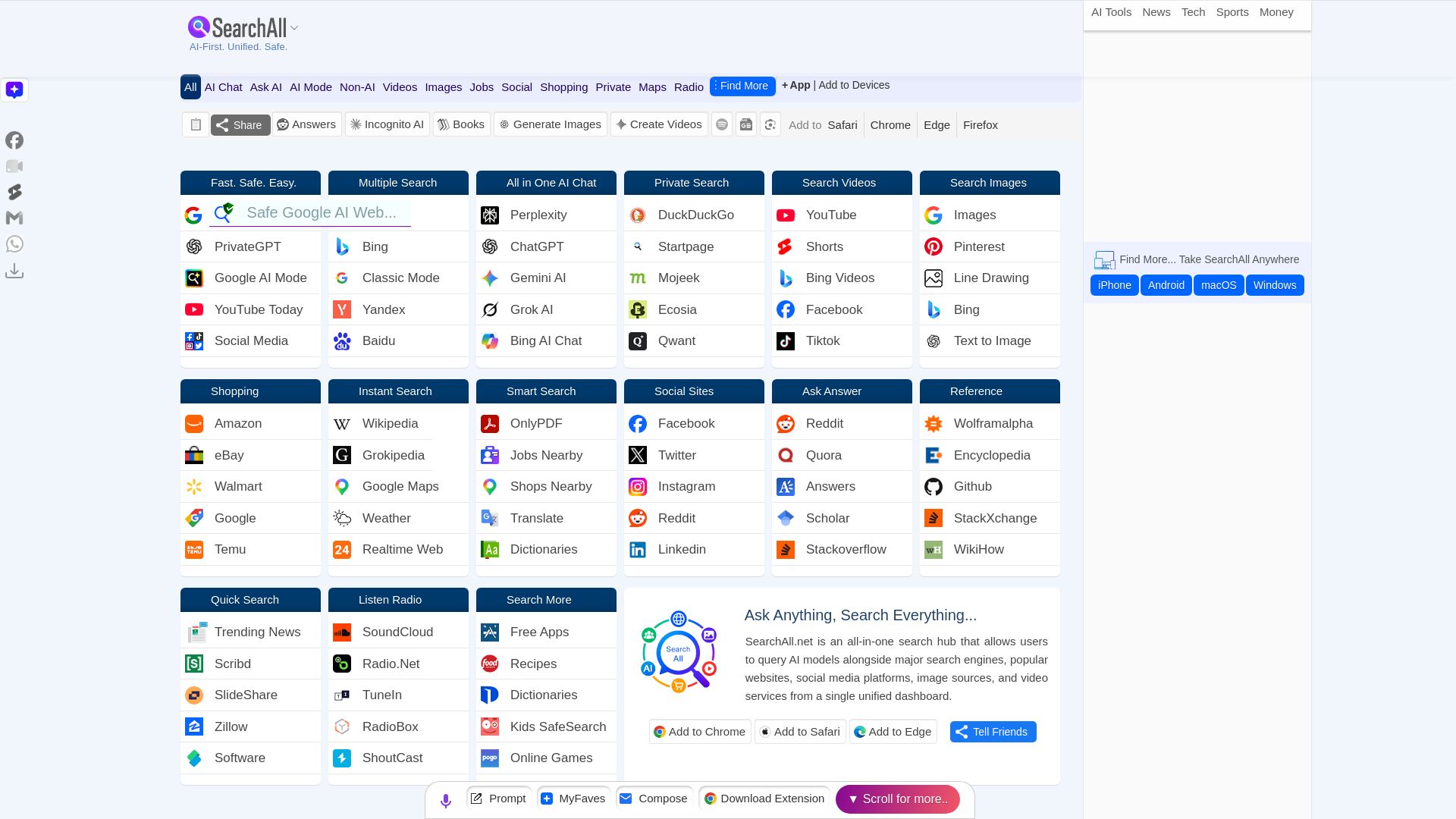Click the DuckDuckGo icon
This screenshot has height=819, width=1456.
pos(638,215)
